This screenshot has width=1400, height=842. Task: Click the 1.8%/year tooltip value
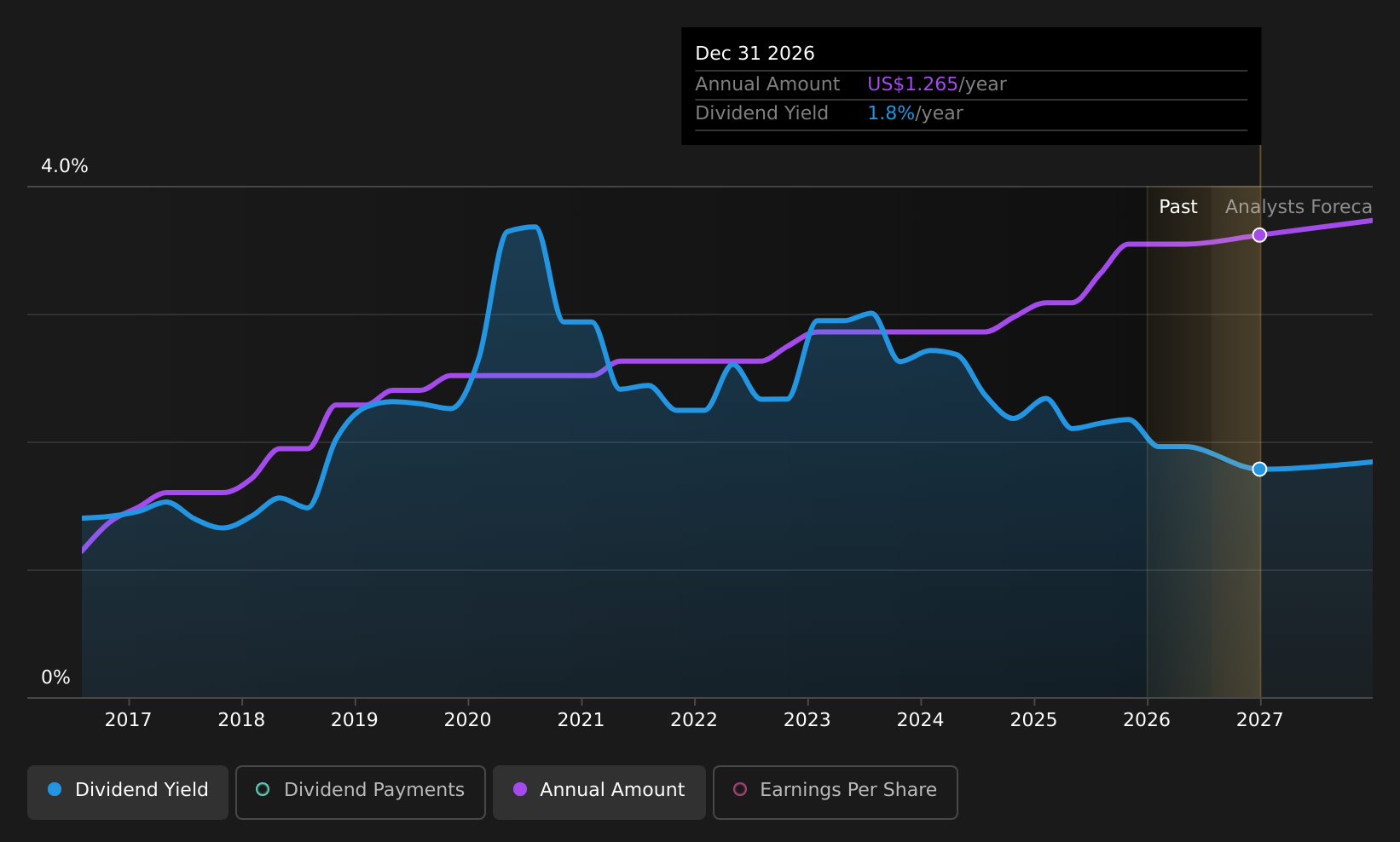tap(915, 113)
